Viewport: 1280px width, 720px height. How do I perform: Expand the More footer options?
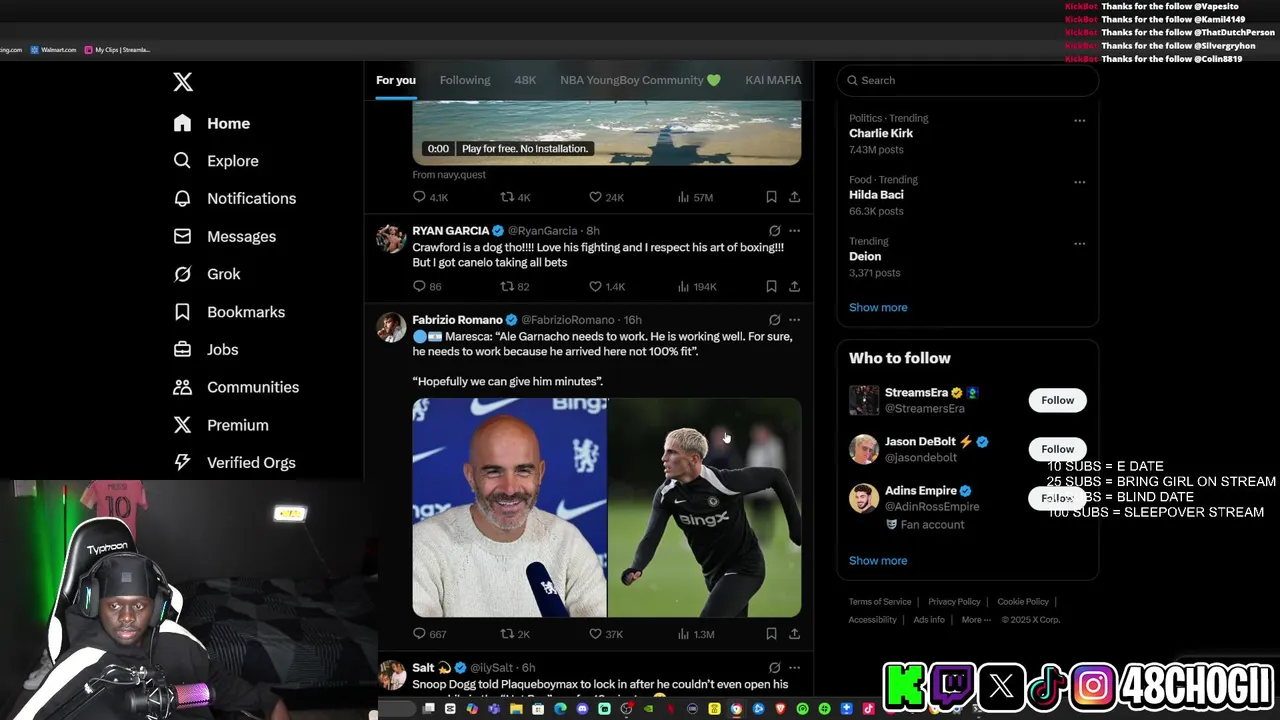(x=975, y=620)
